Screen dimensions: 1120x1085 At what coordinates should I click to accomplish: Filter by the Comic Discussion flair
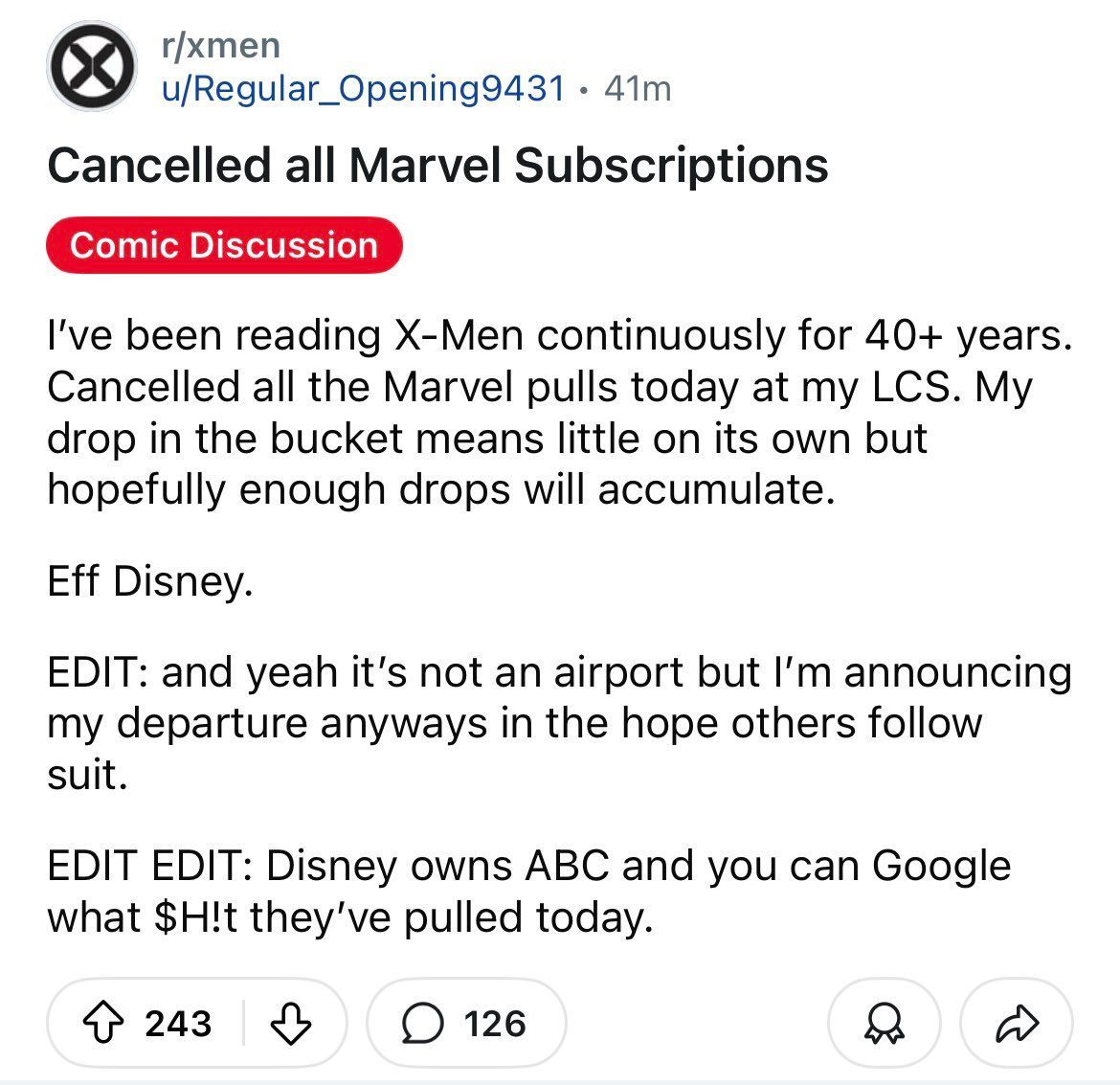coord(224,245)
